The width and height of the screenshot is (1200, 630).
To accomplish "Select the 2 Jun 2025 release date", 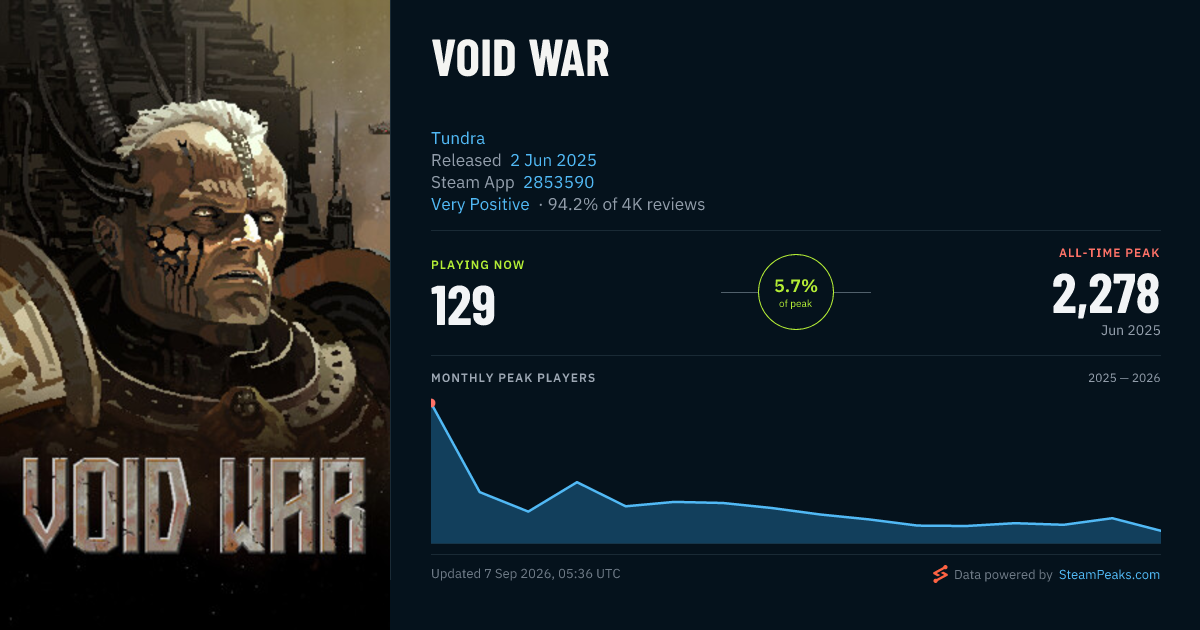I will click(553, 160).
